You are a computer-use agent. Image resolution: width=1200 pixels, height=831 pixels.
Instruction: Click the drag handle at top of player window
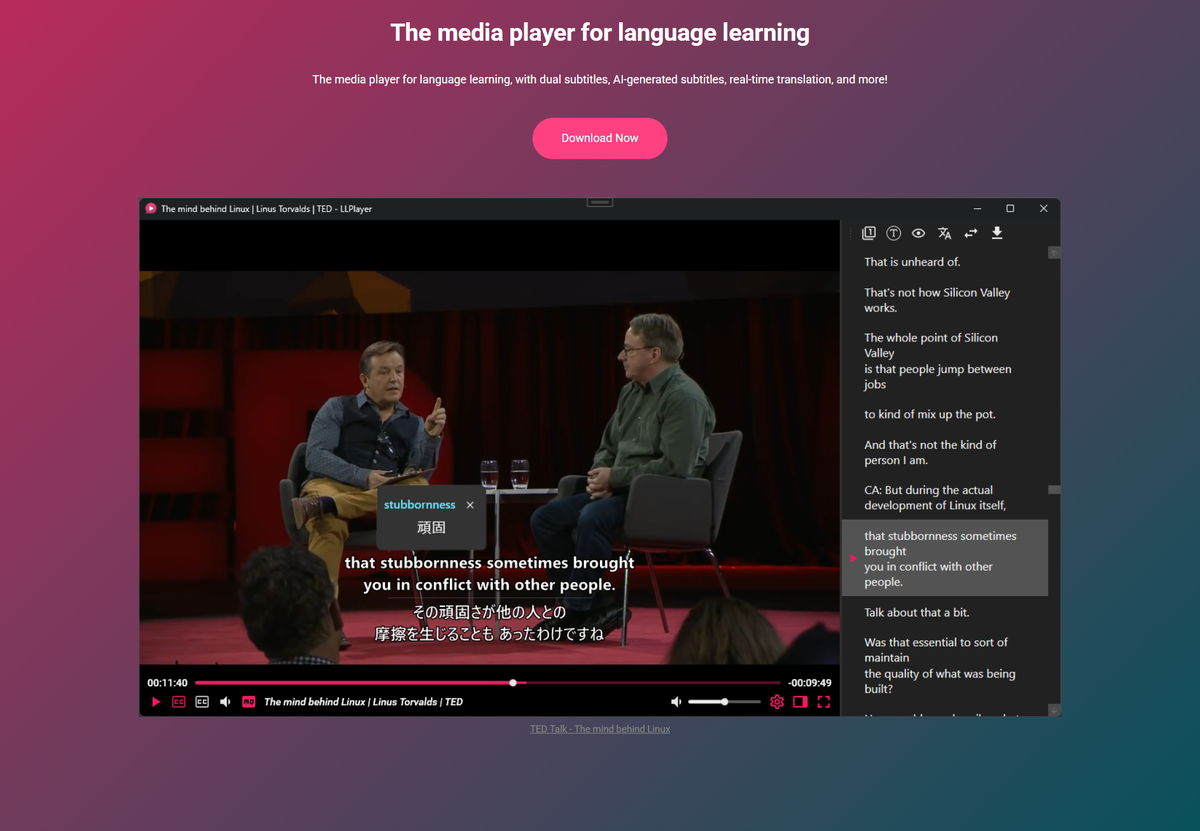point(600,202)
